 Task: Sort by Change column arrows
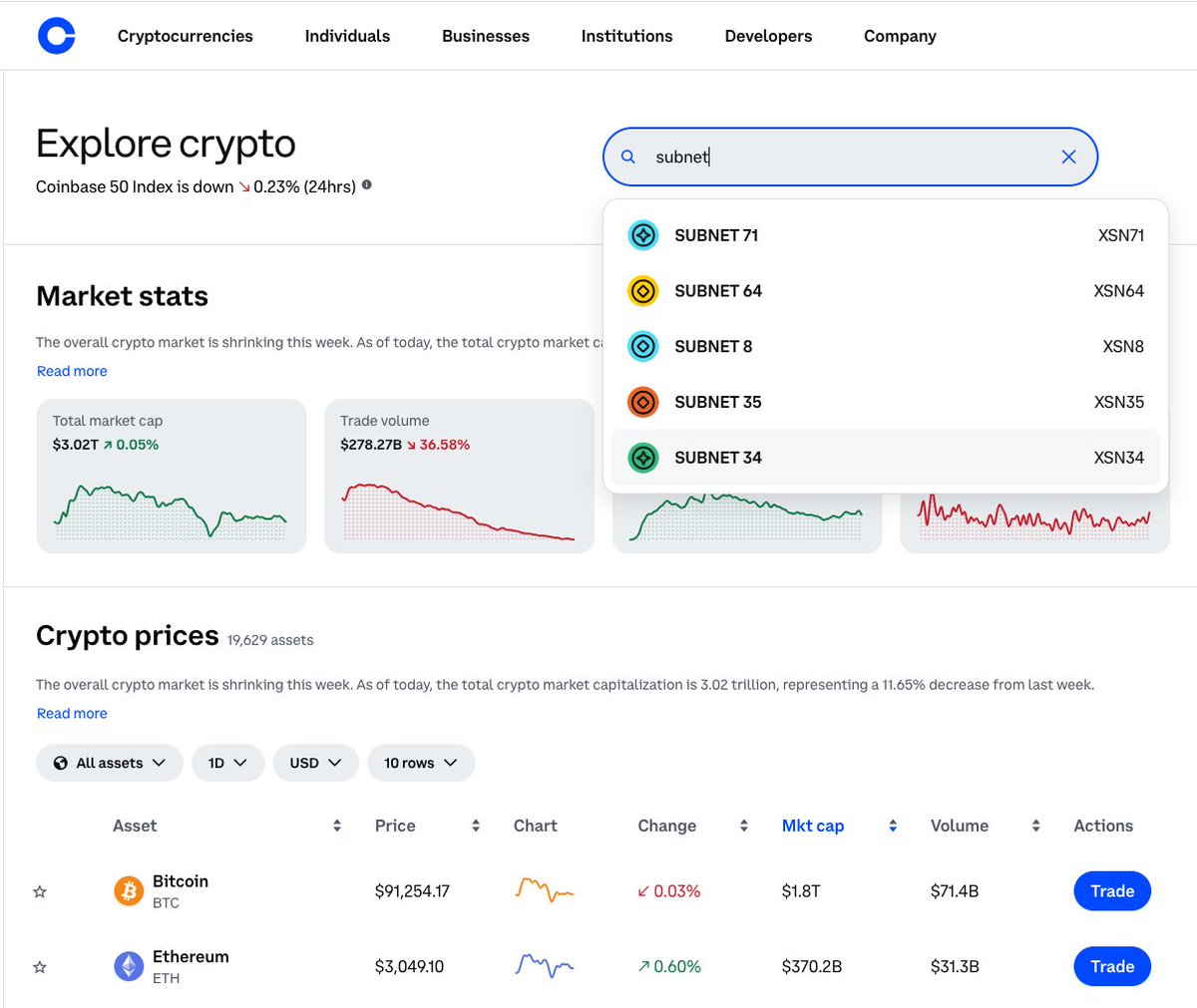click(744, 826)
